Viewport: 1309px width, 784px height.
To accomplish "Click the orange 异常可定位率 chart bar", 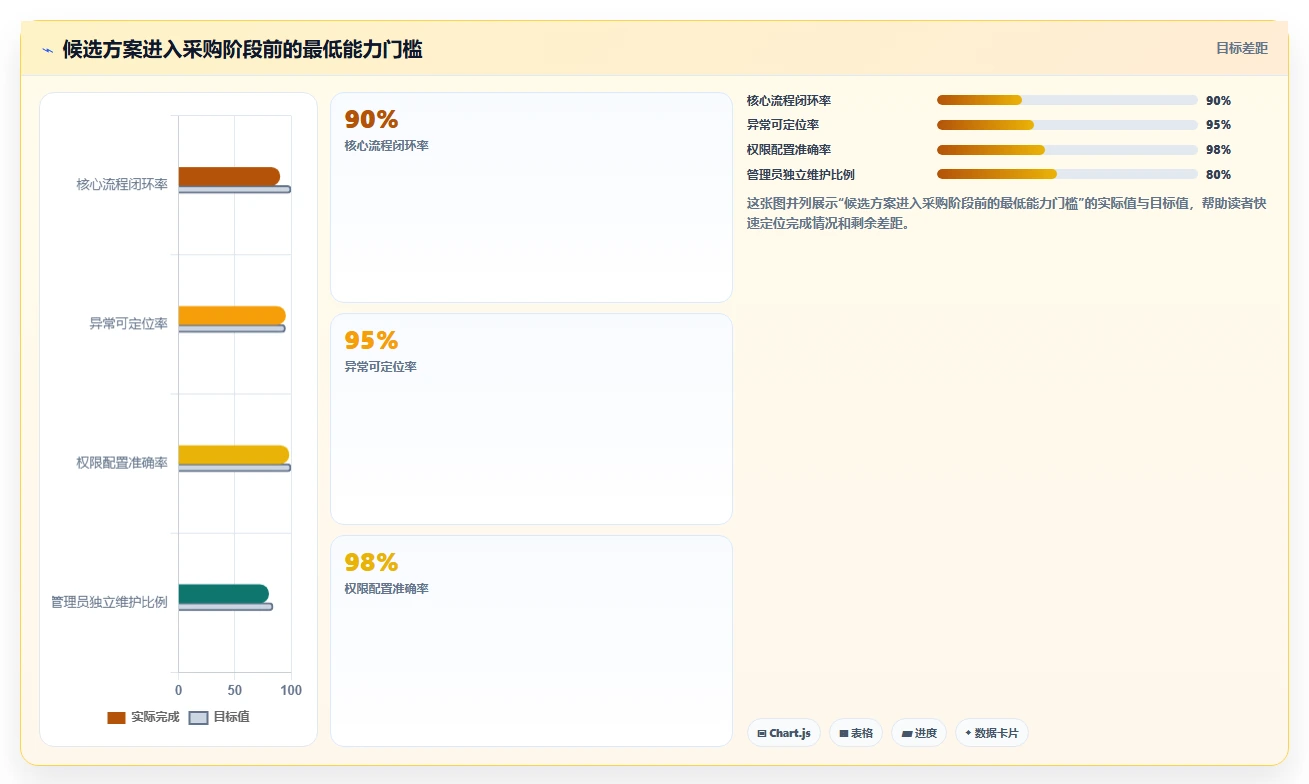I will point(232,316).
